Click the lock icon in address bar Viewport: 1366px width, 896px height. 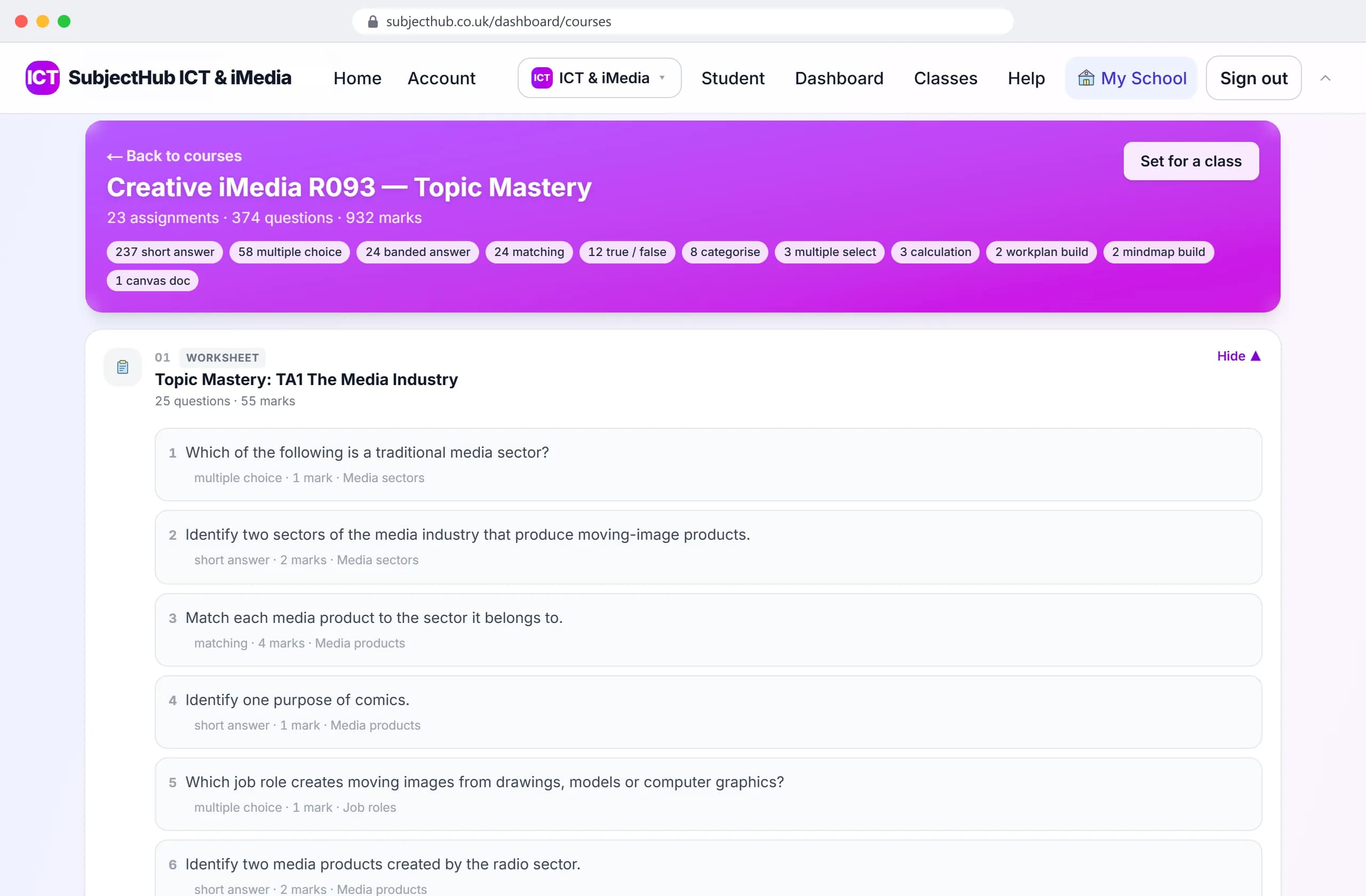(372, 22)
